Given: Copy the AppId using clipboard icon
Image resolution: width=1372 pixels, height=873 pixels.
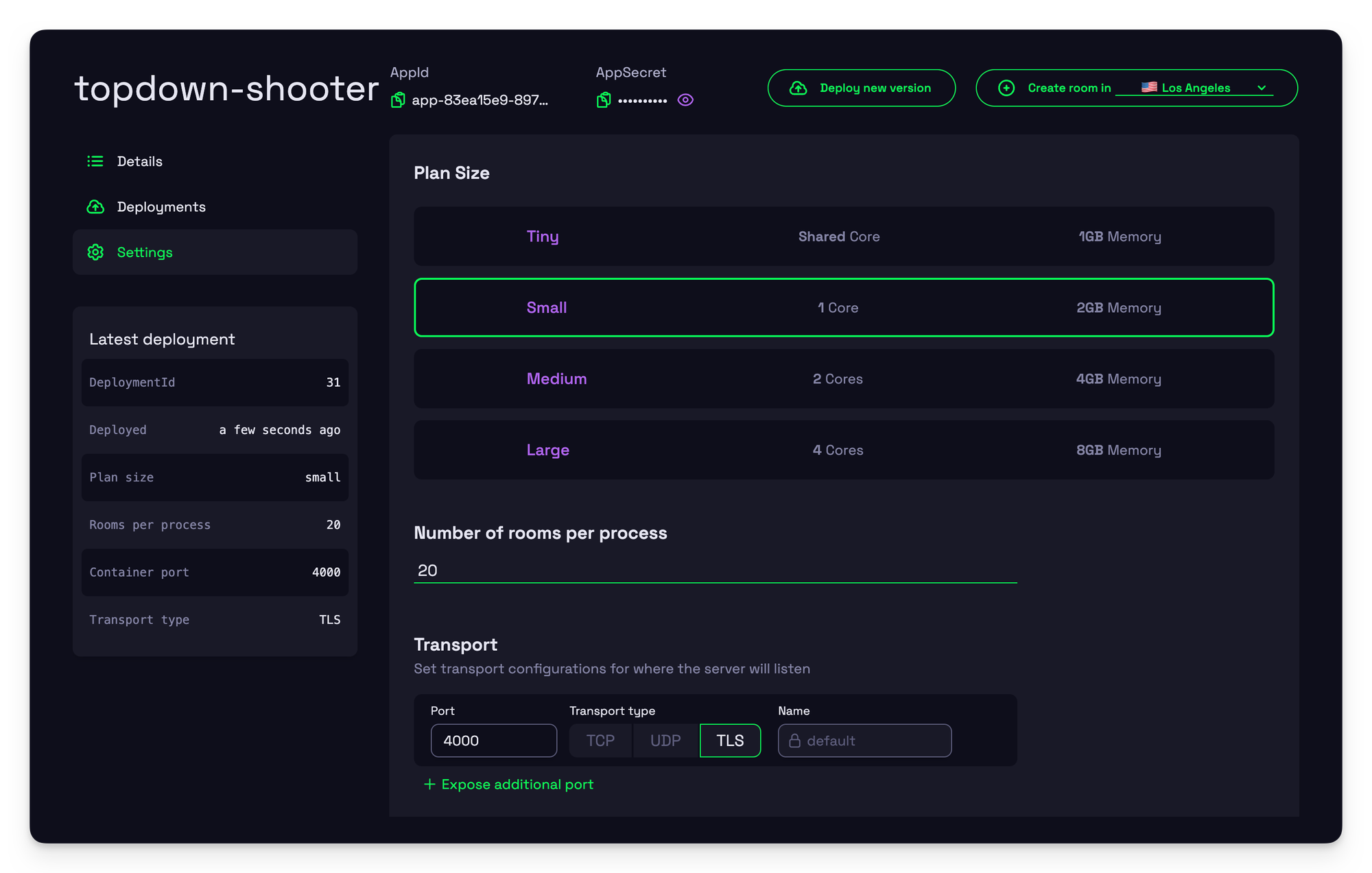Looking at the screenshot, I should click(398, 100).
